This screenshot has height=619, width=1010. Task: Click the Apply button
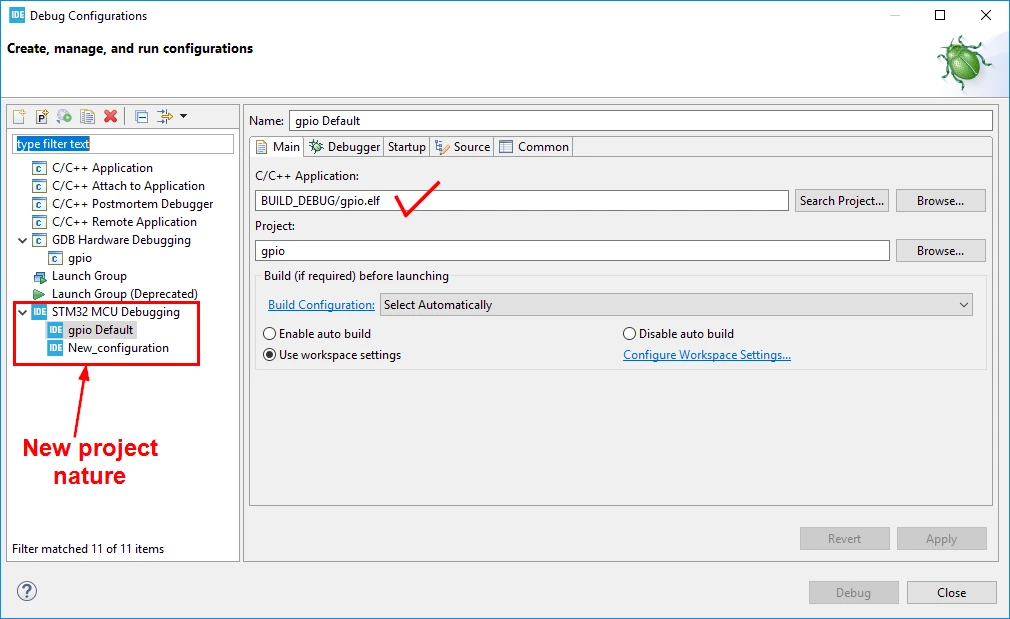click(941, 538)
